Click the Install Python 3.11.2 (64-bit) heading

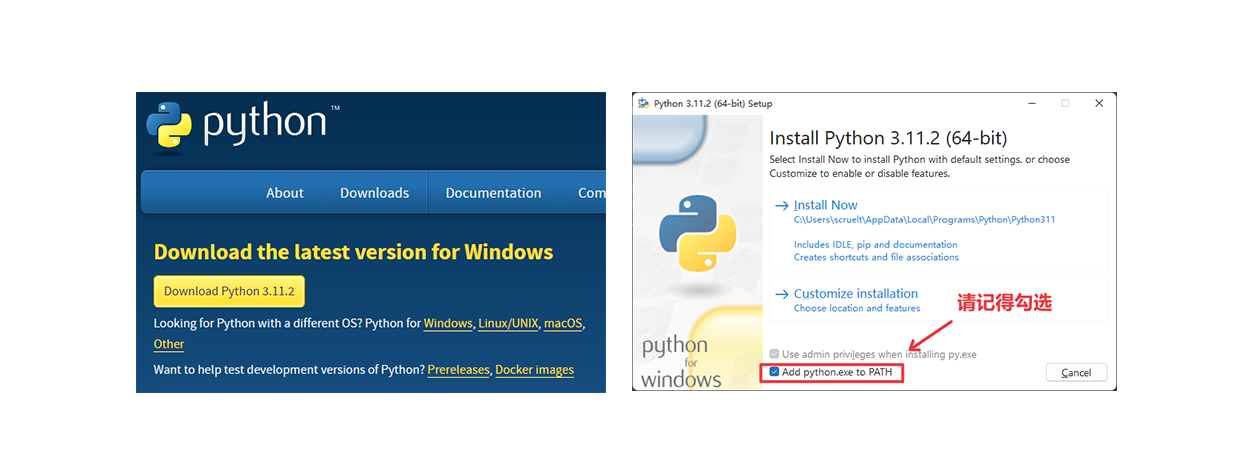point(888,138)
